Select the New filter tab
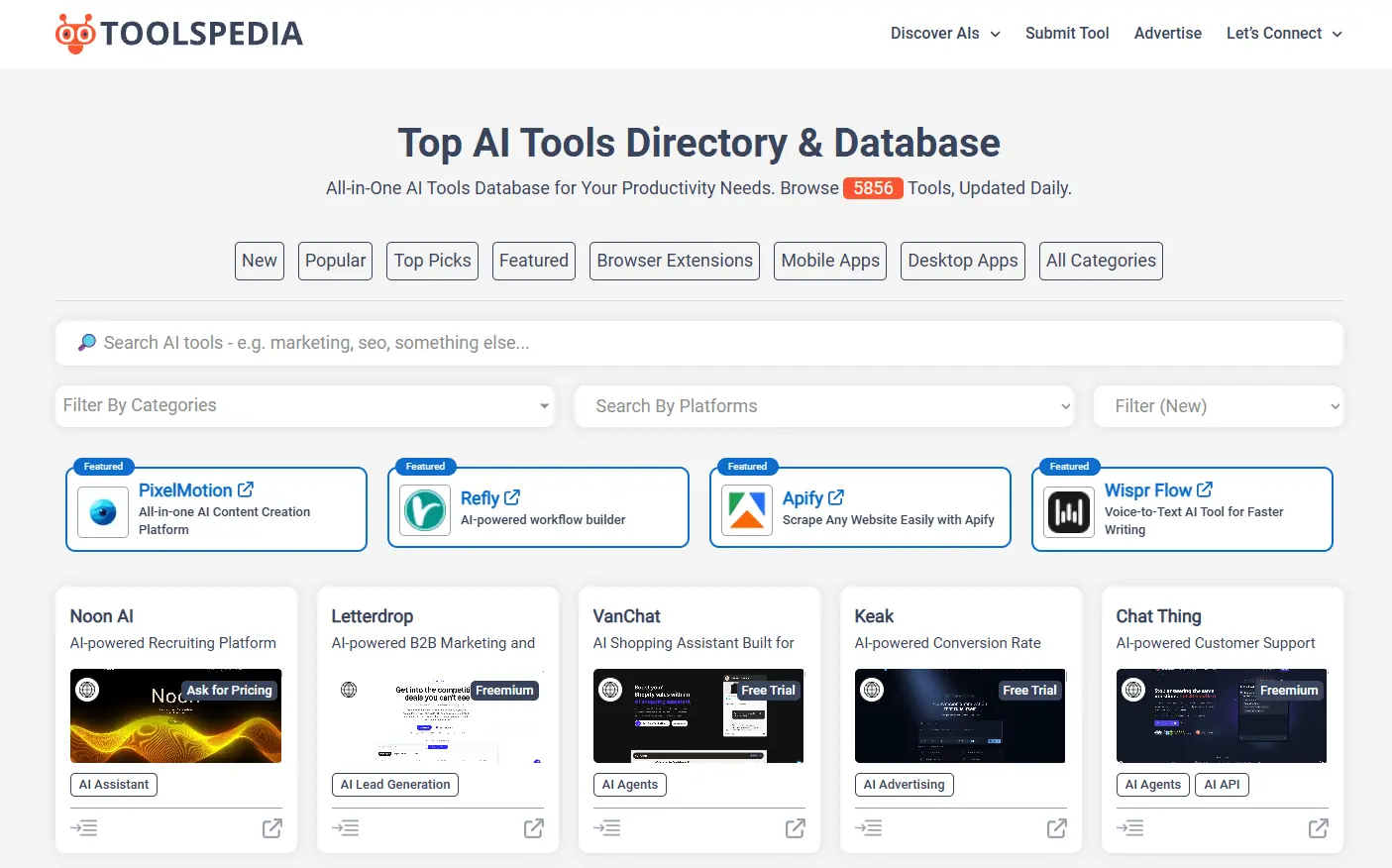The image size is (1392, 868). tap(260, 261)
